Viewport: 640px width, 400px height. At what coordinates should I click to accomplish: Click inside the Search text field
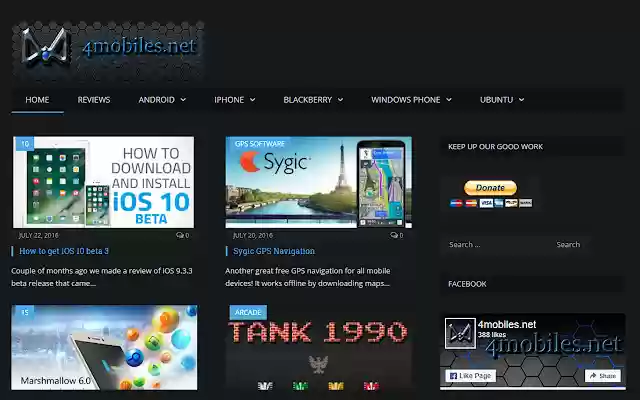tap(495, 244)
